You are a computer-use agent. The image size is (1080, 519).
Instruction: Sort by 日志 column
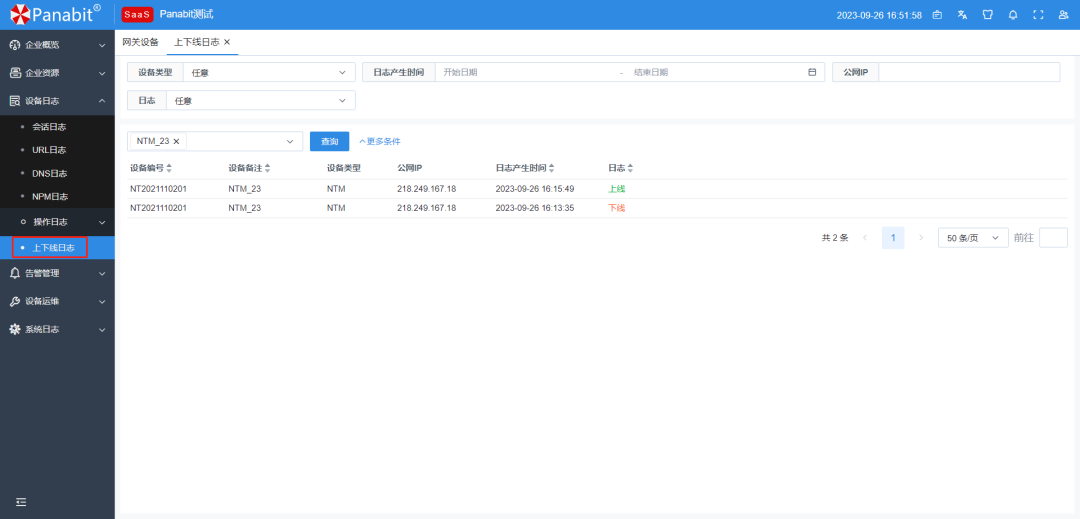pos(630,168)
